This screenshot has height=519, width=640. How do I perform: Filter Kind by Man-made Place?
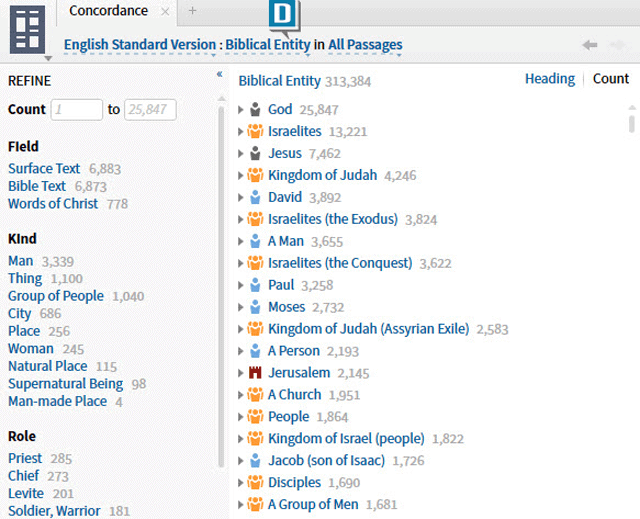tap(58, 401)
